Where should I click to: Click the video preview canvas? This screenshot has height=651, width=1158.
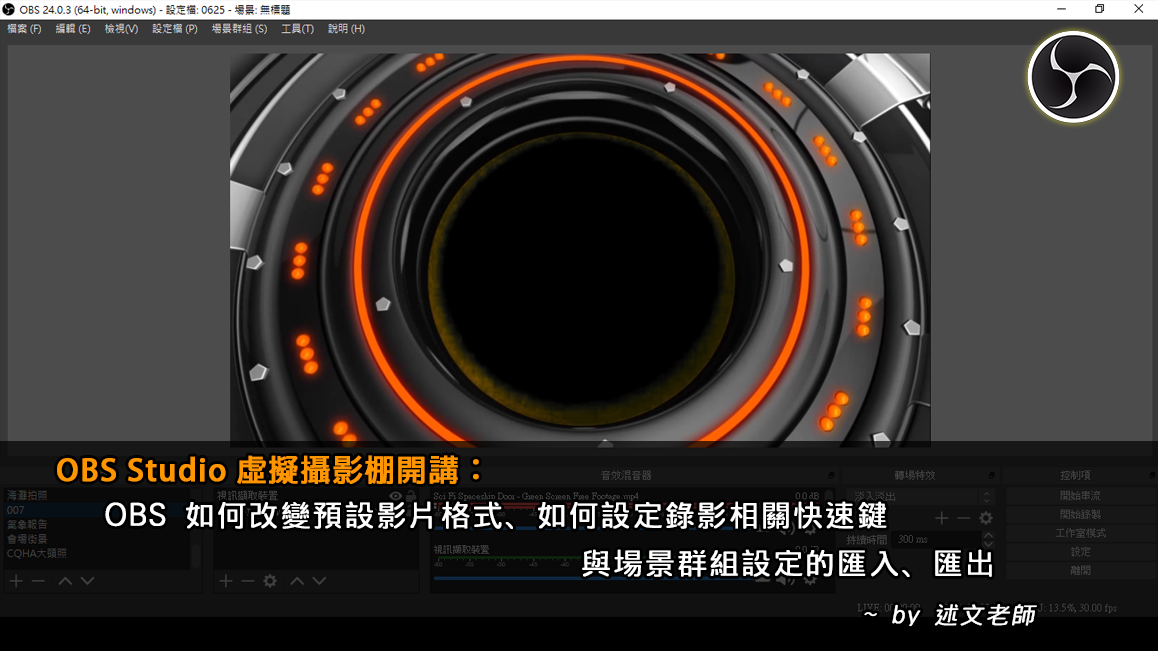click(x=580, y=250)
